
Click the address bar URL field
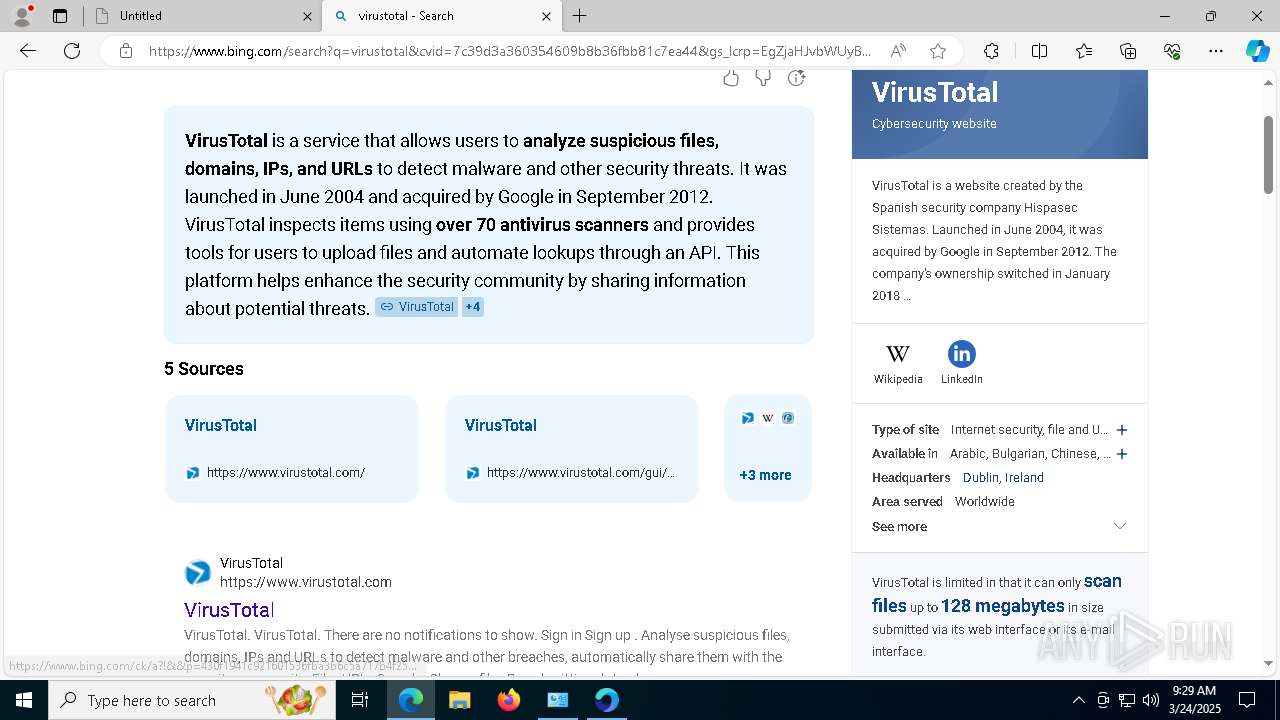point(510,51)
